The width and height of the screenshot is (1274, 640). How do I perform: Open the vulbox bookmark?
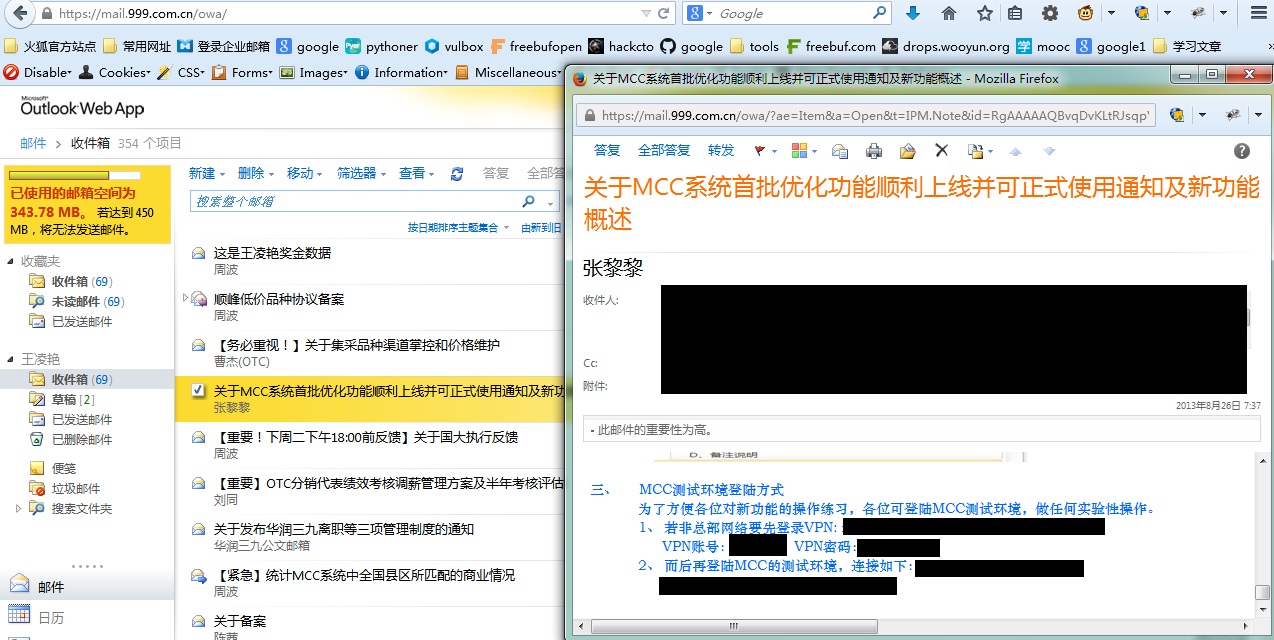click(x=454, y=46)
